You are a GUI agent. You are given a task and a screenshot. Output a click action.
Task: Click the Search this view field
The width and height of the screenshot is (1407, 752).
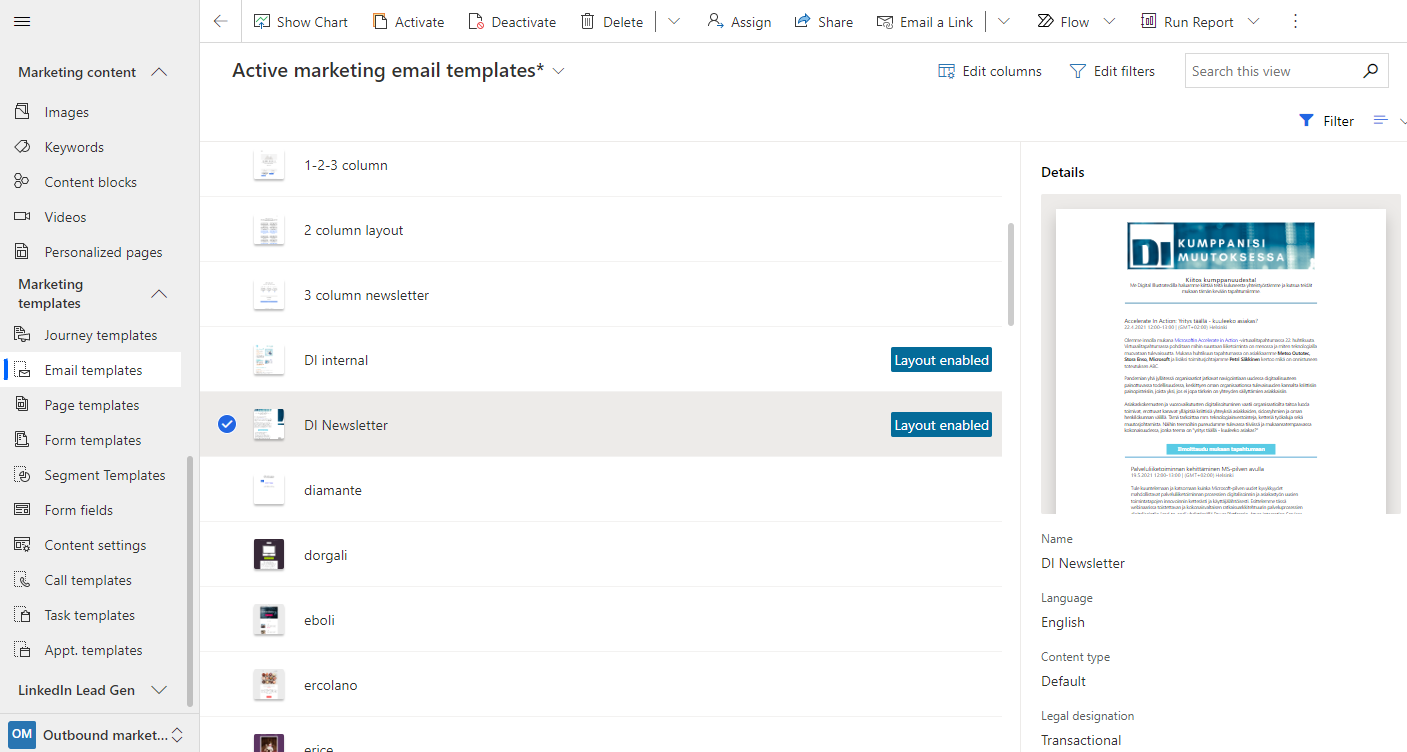[1270, 70]
